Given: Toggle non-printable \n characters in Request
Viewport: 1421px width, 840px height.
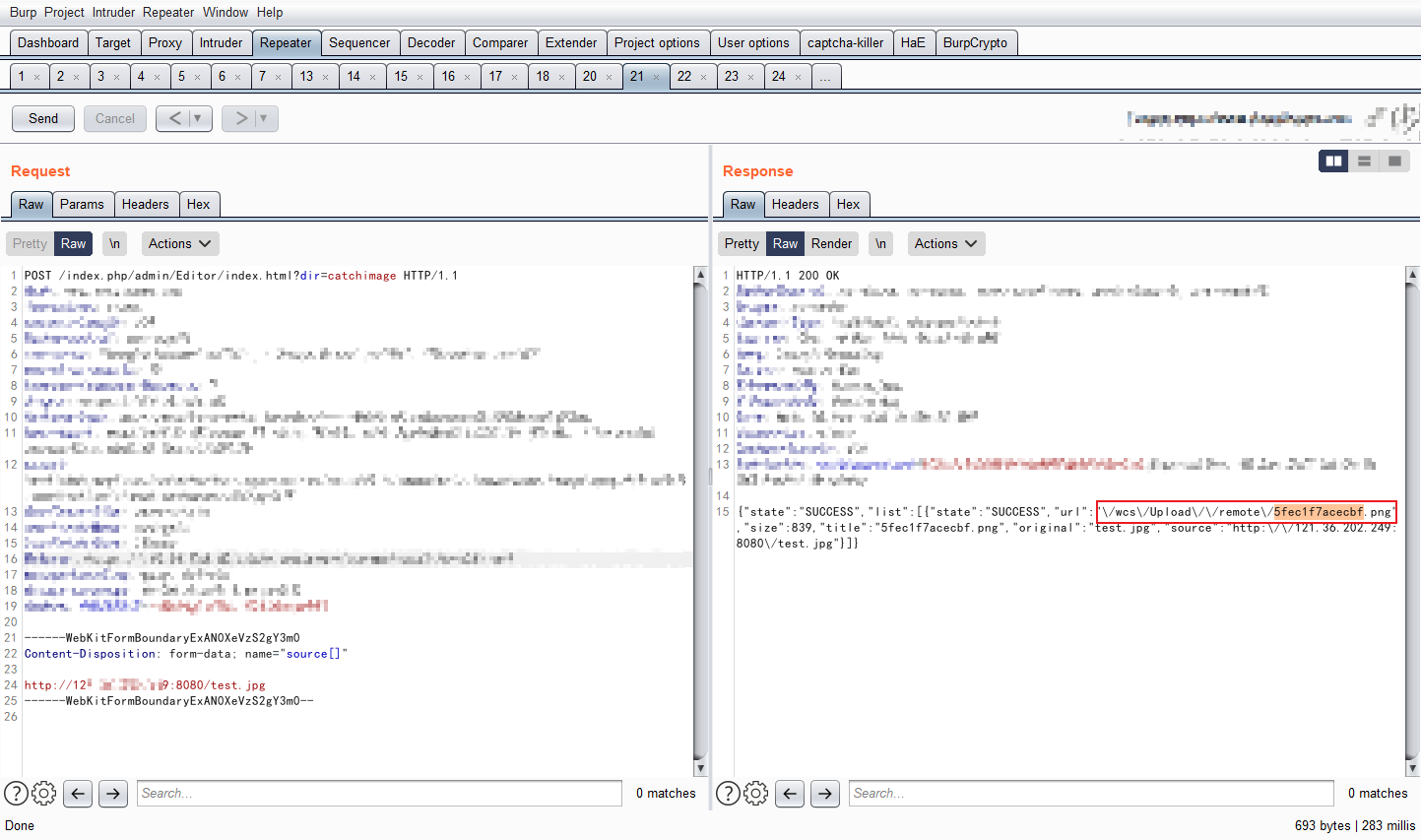Looking at the screenshot, I should pos(115,243).
